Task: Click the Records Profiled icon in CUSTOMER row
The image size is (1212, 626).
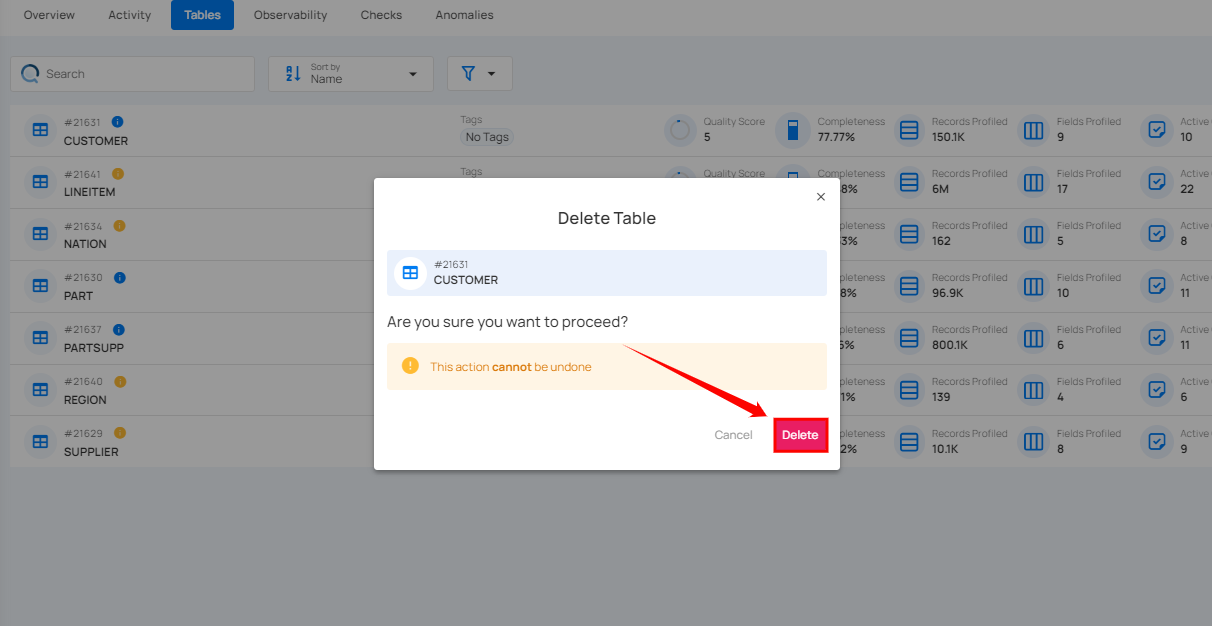Action: (909, 130)
